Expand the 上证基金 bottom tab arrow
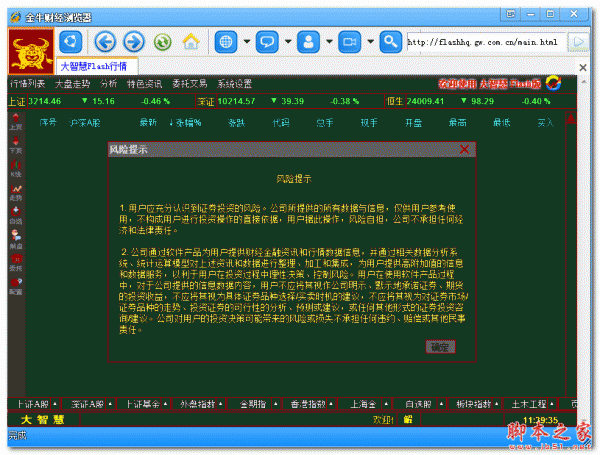 (x=165, y=404)
